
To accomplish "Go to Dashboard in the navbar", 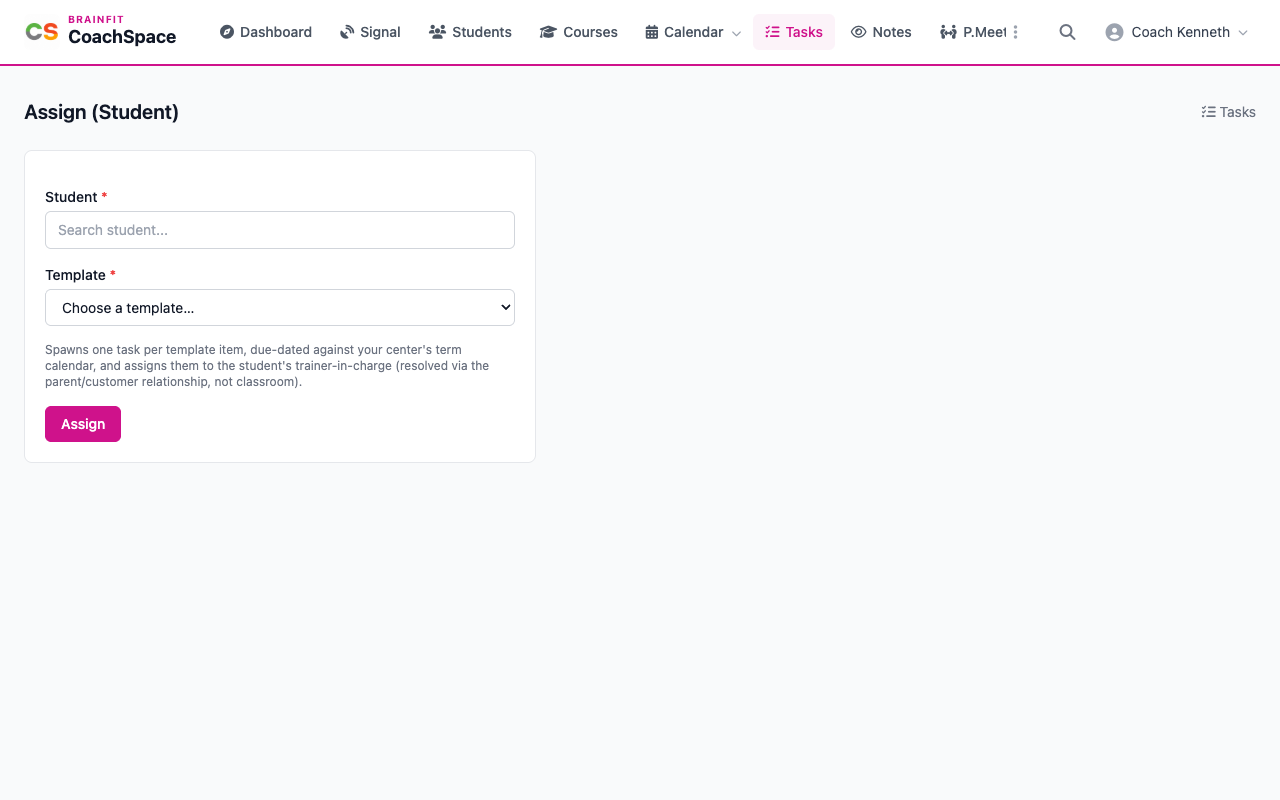I will coord(266,32).
